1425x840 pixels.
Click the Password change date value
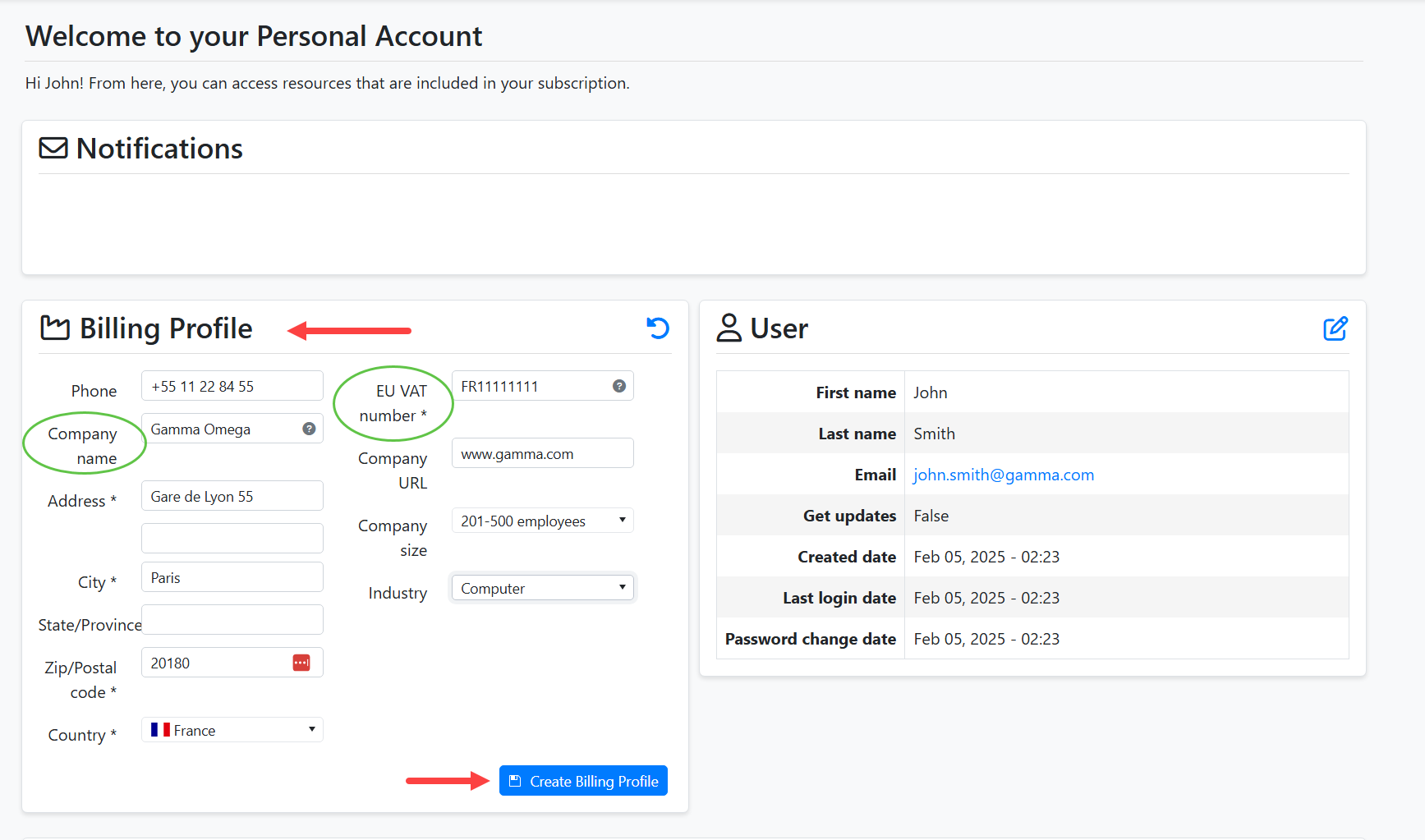click(986, 639)
